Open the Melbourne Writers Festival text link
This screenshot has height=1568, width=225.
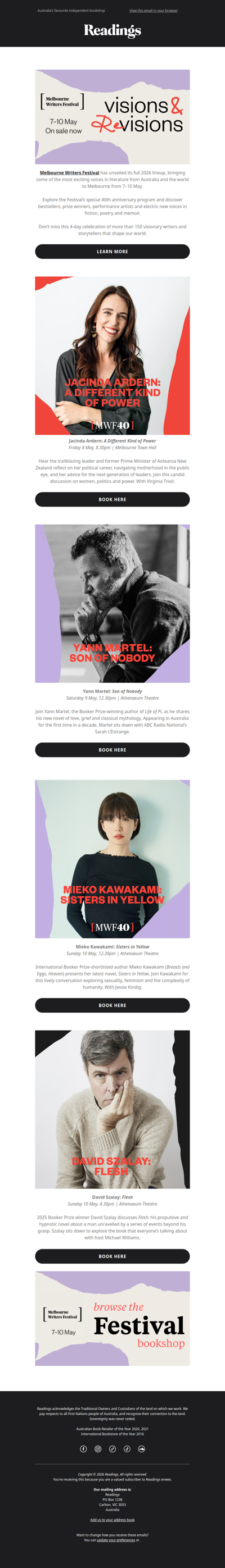click(x=70, y=172)
